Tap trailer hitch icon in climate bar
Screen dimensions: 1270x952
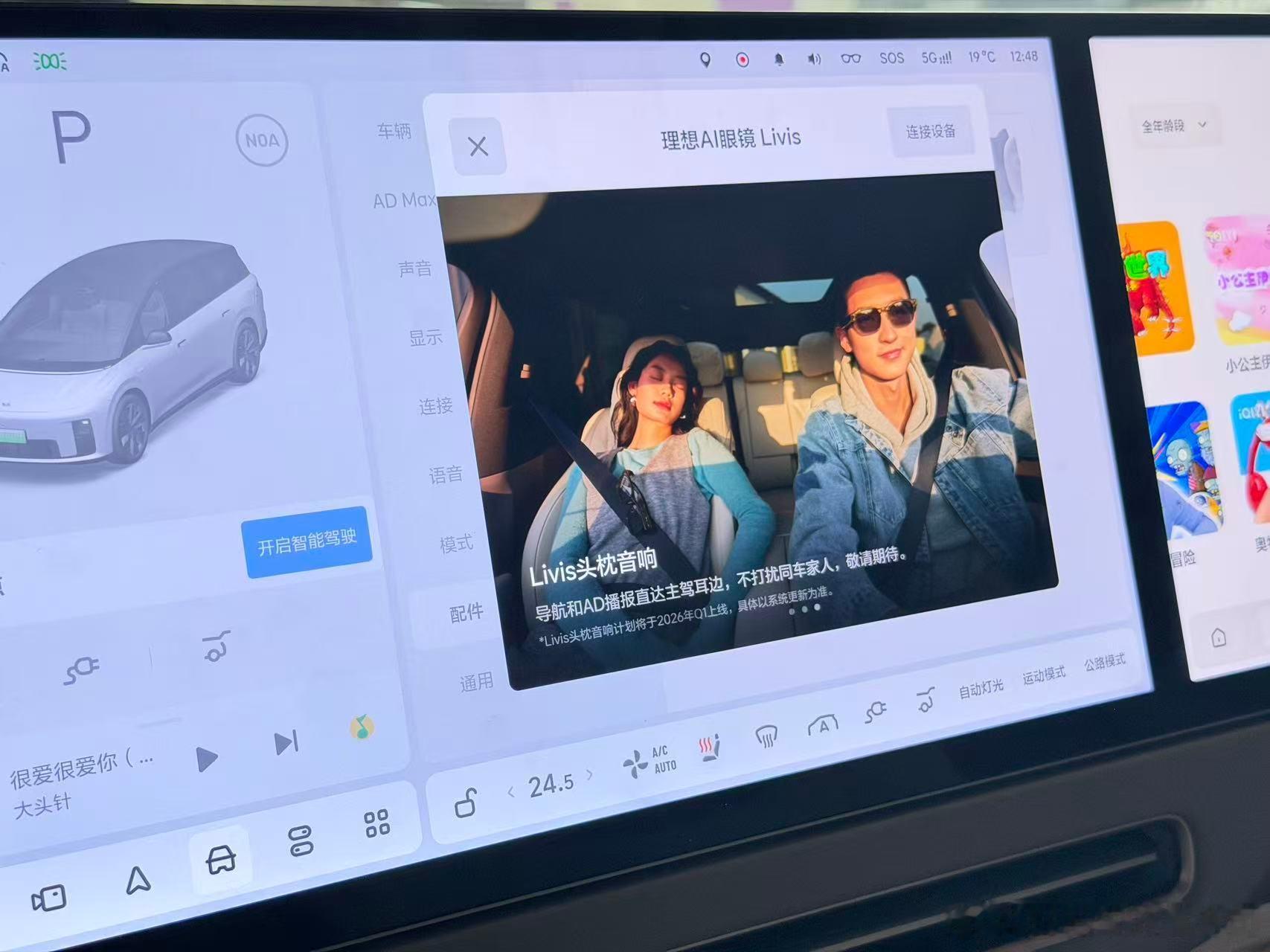coord(925,700)
